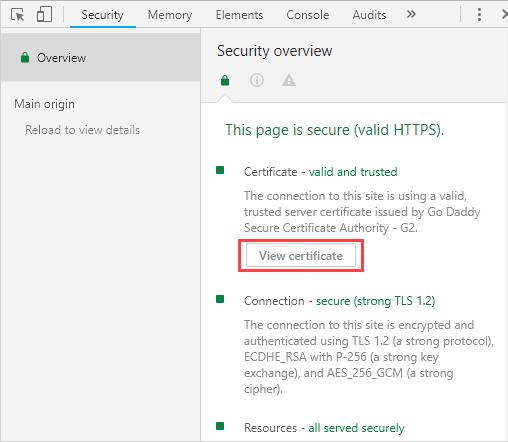Activate the inspect element picker icon
This screenshot has width=508, height=442.
(x=17, y=15)
